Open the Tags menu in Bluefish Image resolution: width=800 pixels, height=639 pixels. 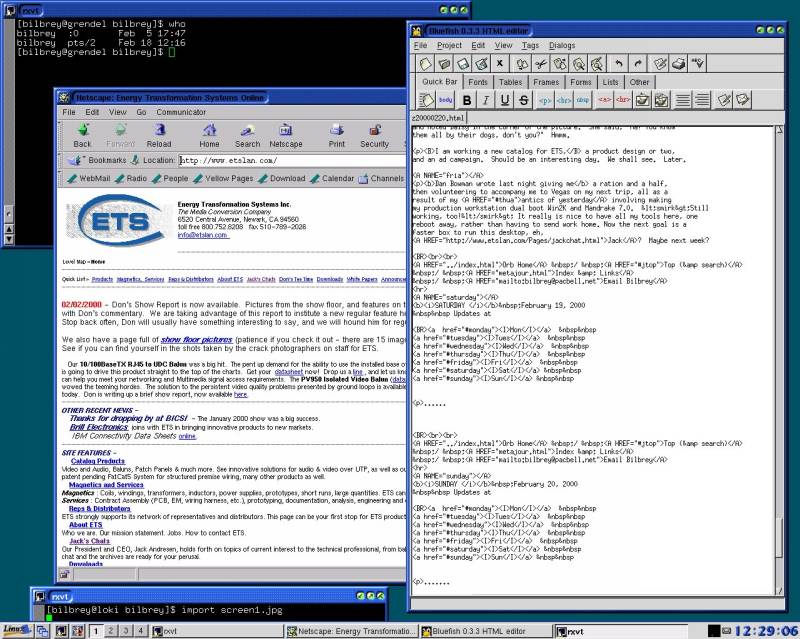[x=530, y=45]
